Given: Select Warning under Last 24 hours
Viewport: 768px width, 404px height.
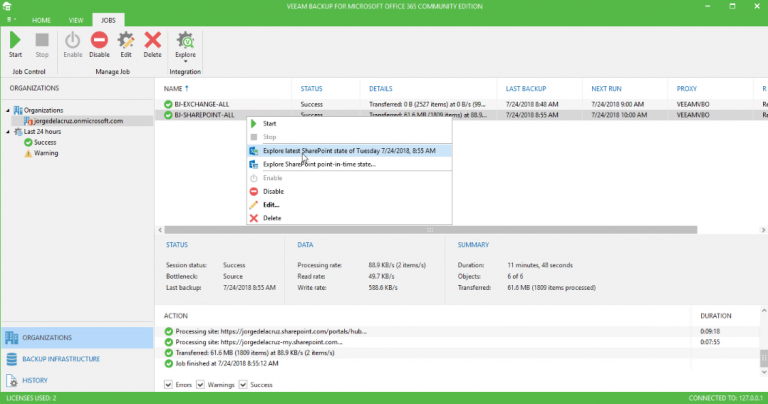Looking at the screenshot, I should 46,153.
